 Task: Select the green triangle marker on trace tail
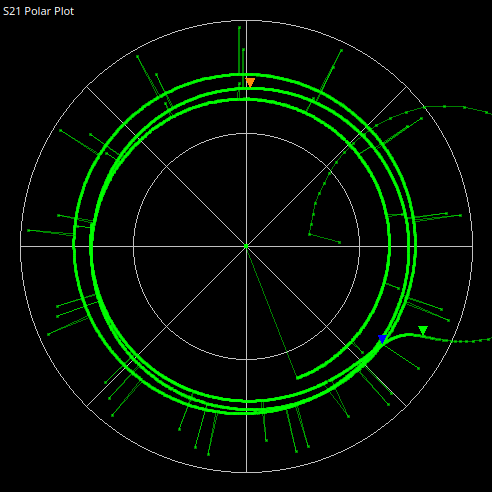[423, 330]
